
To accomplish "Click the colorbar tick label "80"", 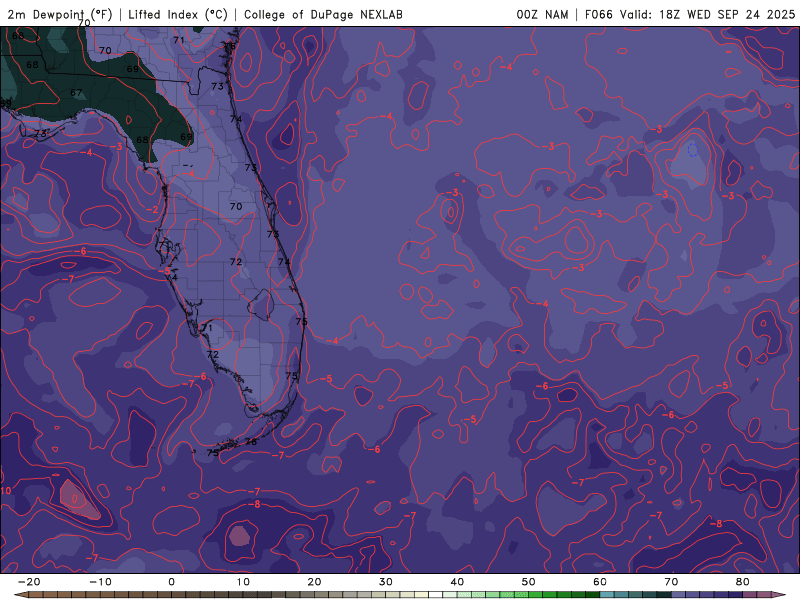I will [x=743, y=582].
